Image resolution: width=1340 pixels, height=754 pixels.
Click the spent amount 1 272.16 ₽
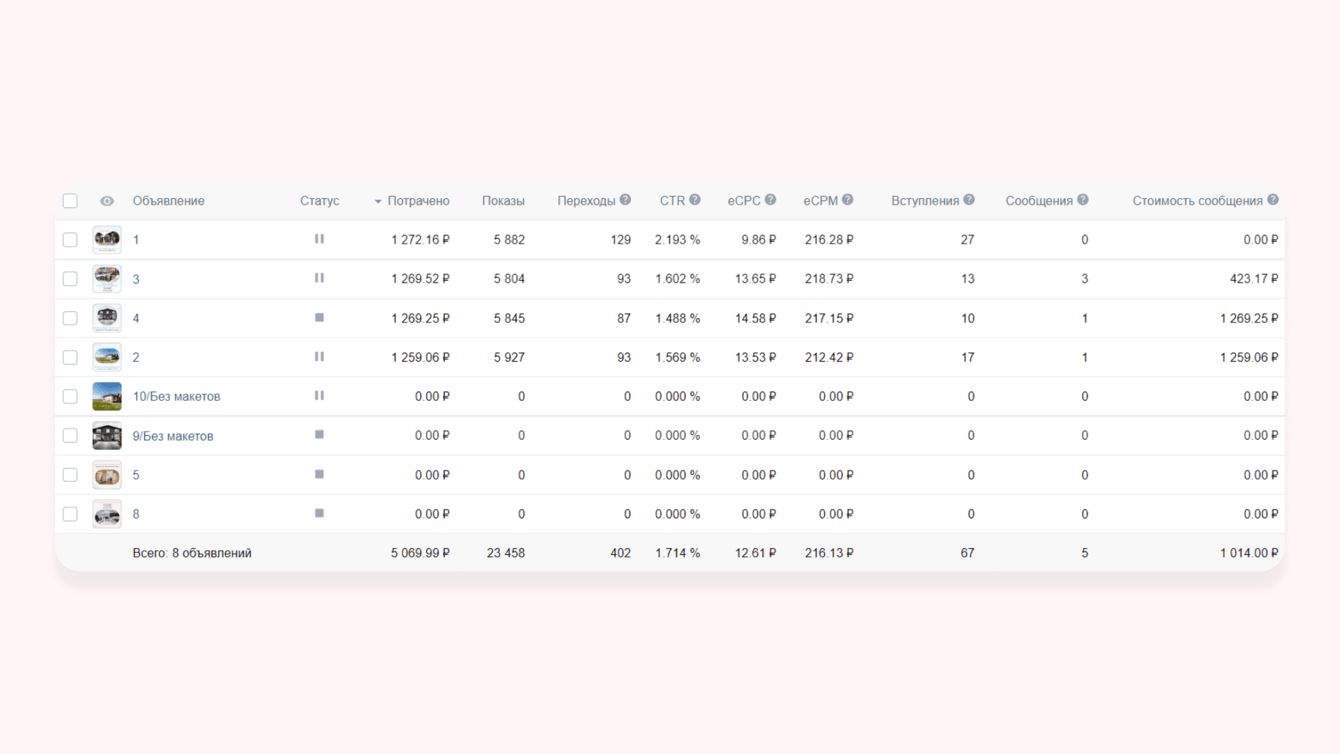pos(420,240)
